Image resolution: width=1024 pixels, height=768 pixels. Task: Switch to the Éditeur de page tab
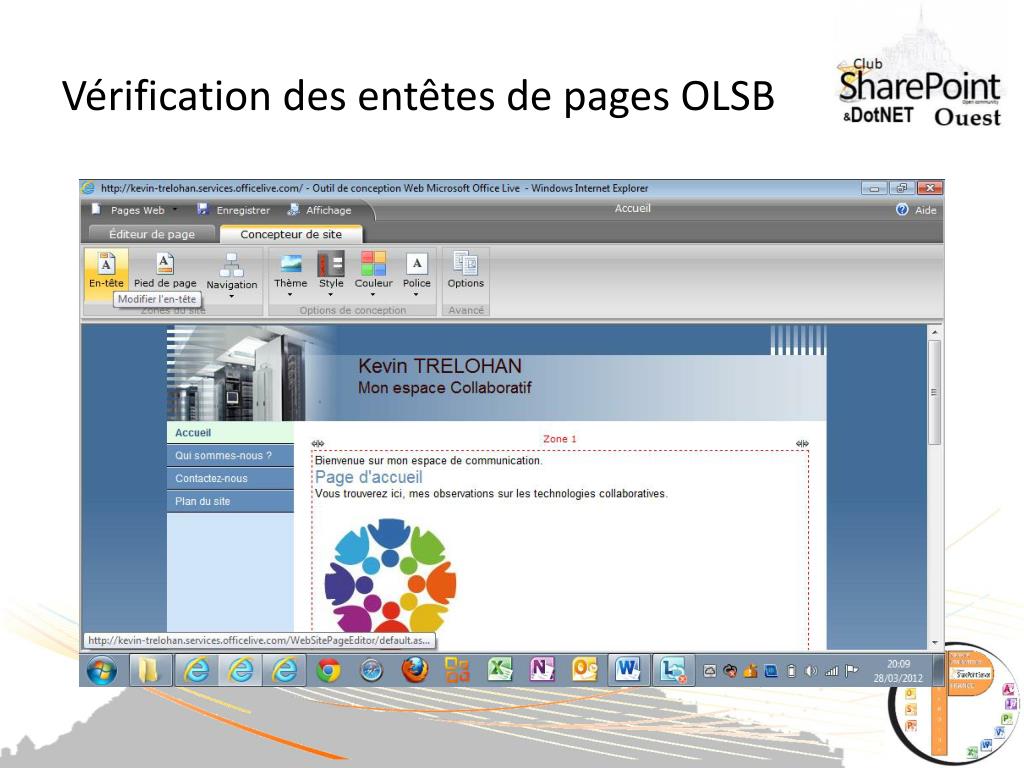pos(152,234)
